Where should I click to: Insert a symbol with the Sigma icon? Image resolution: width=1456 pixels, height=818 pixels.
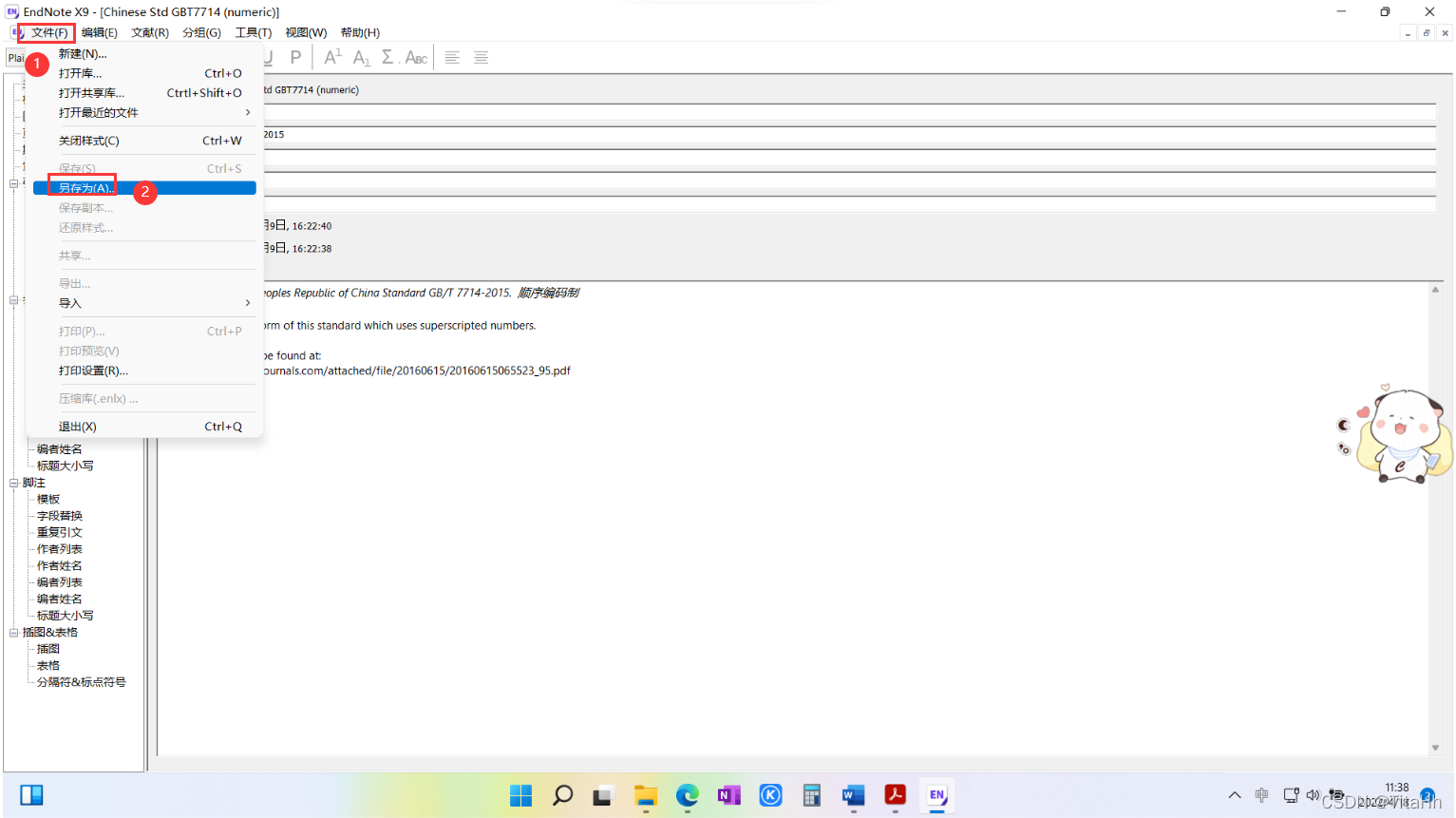click(388, 57)
